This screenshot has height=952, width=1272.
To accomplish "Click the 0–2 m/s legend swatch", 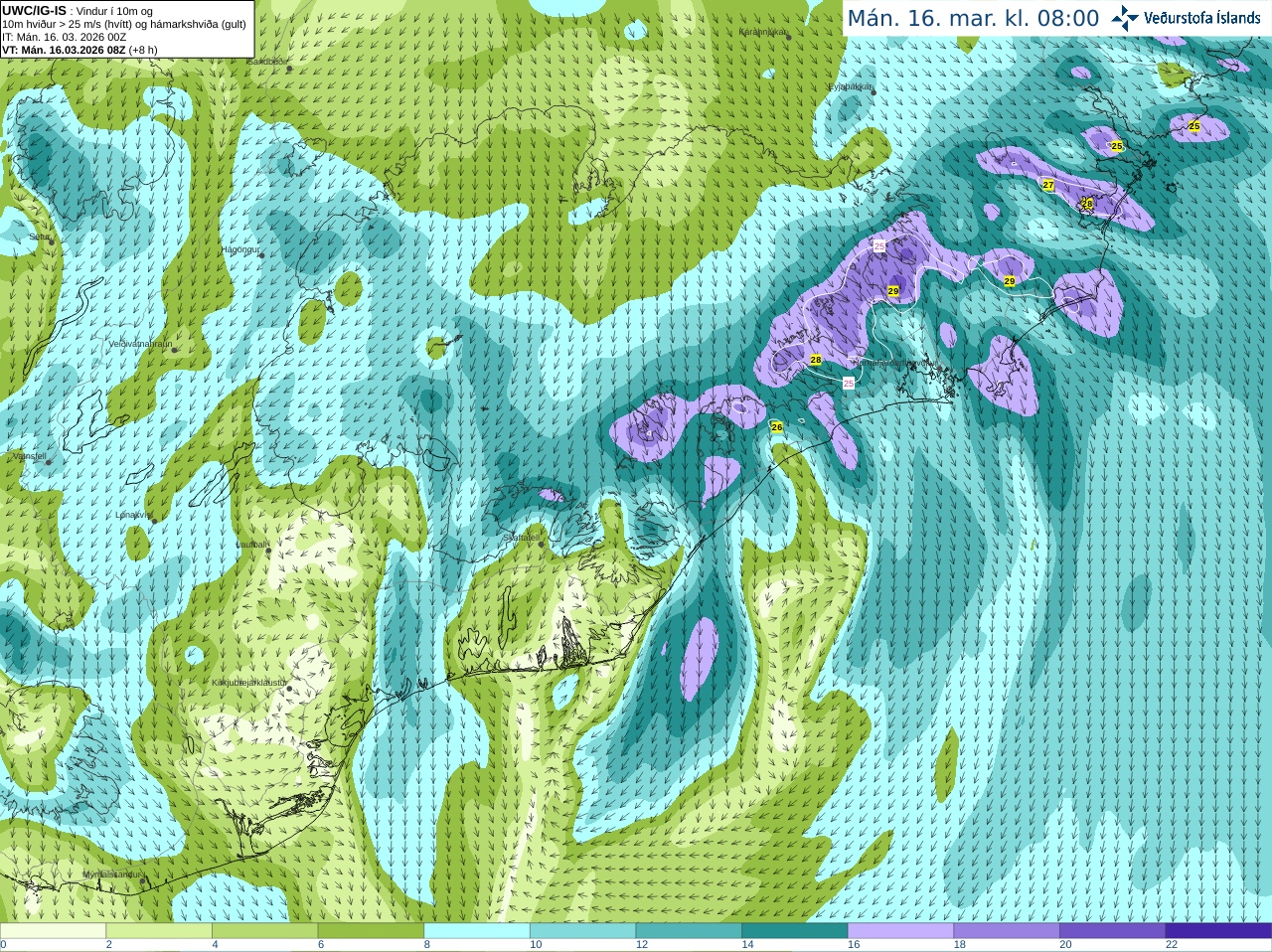I will pos(53,931).
